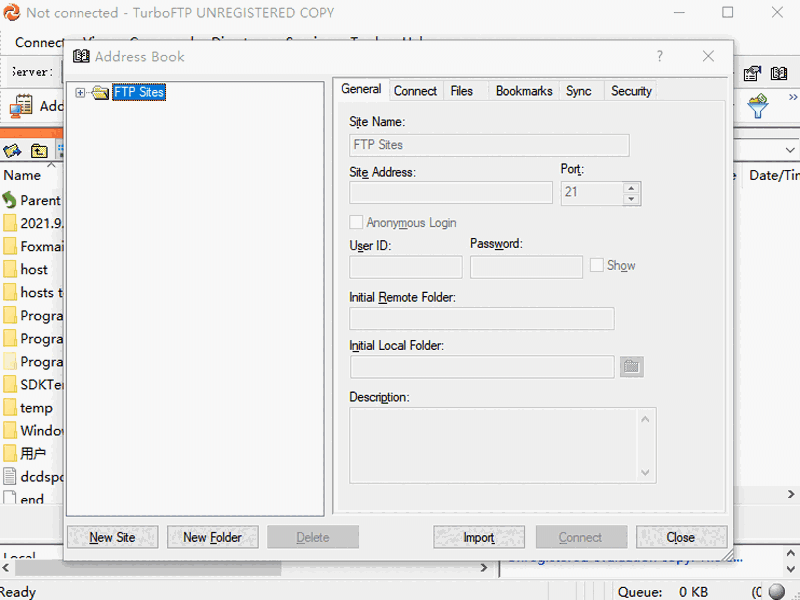Enable the Show password checkbox

[x=596, y=265]
